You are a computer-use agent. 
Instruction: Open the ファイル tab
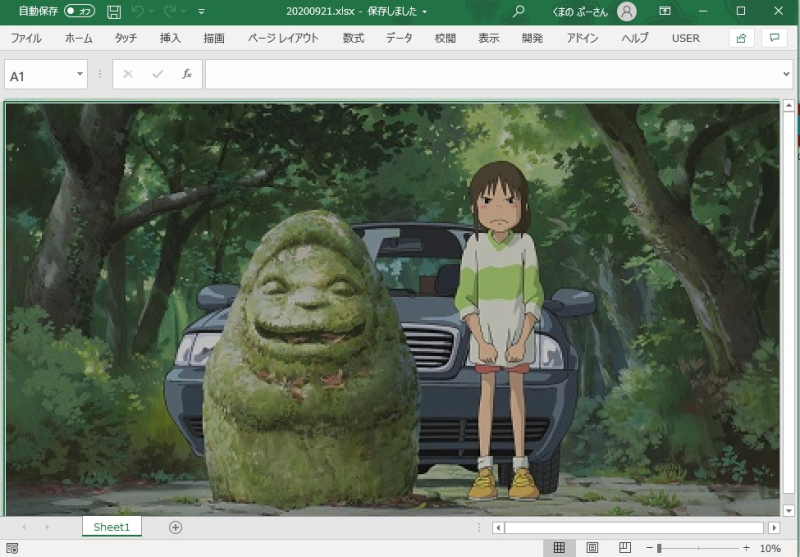point(26,38)
